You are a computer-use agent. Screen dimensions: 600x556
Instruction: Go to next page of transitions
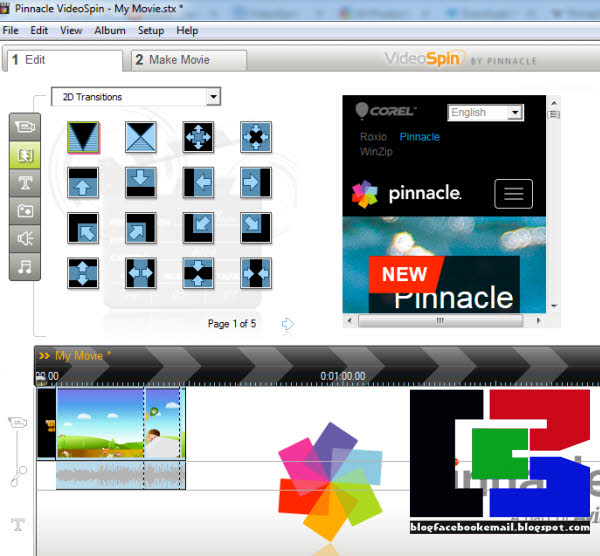[x=287, y=324]
